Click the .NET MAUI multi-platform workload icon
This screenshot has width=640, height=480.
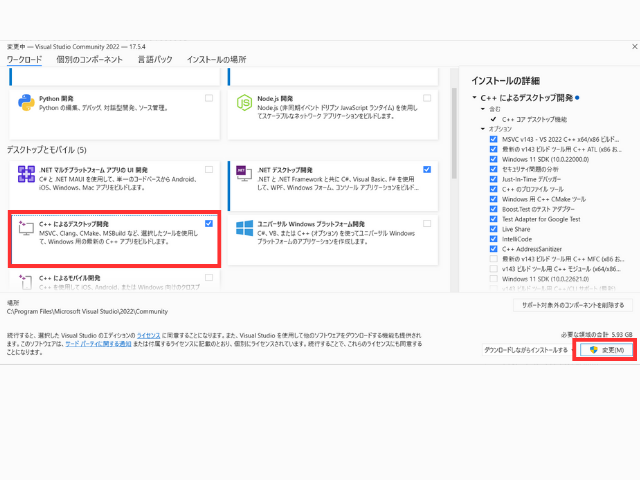tap(26, 174)
